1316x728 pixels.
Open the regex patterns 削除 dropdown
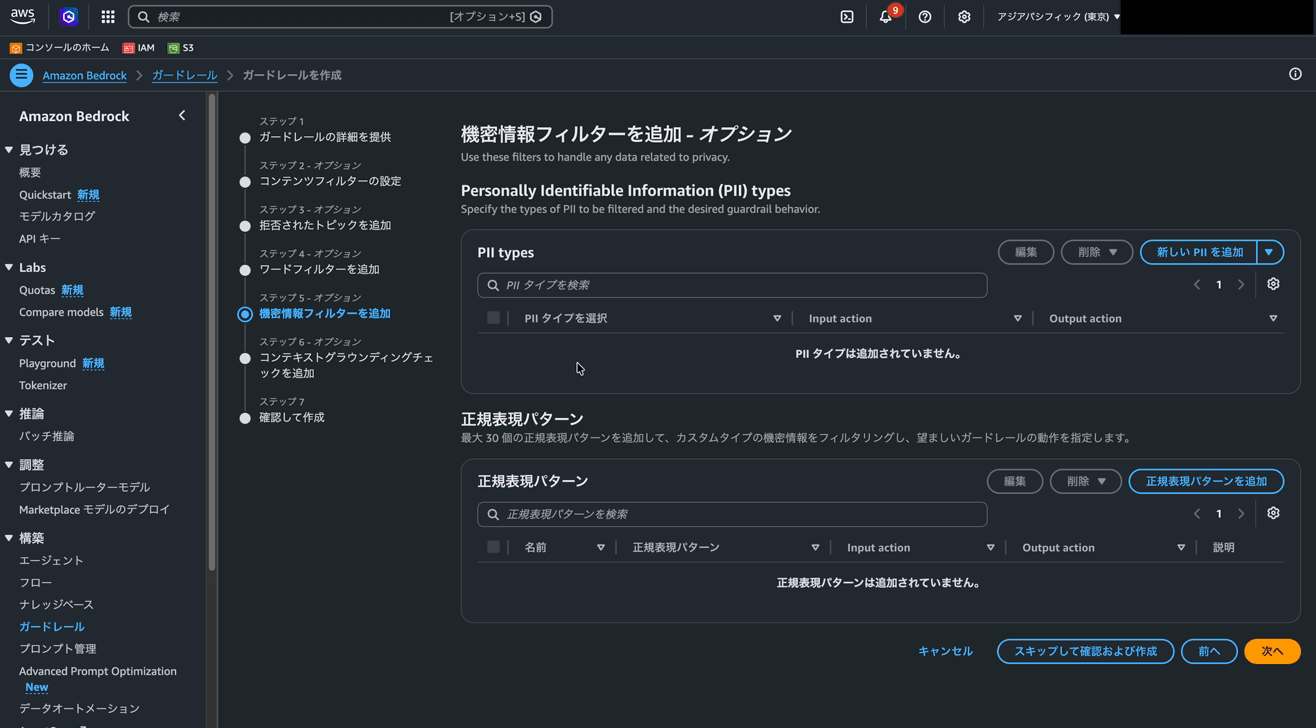pyautogui.click(x=1086, y=481)
